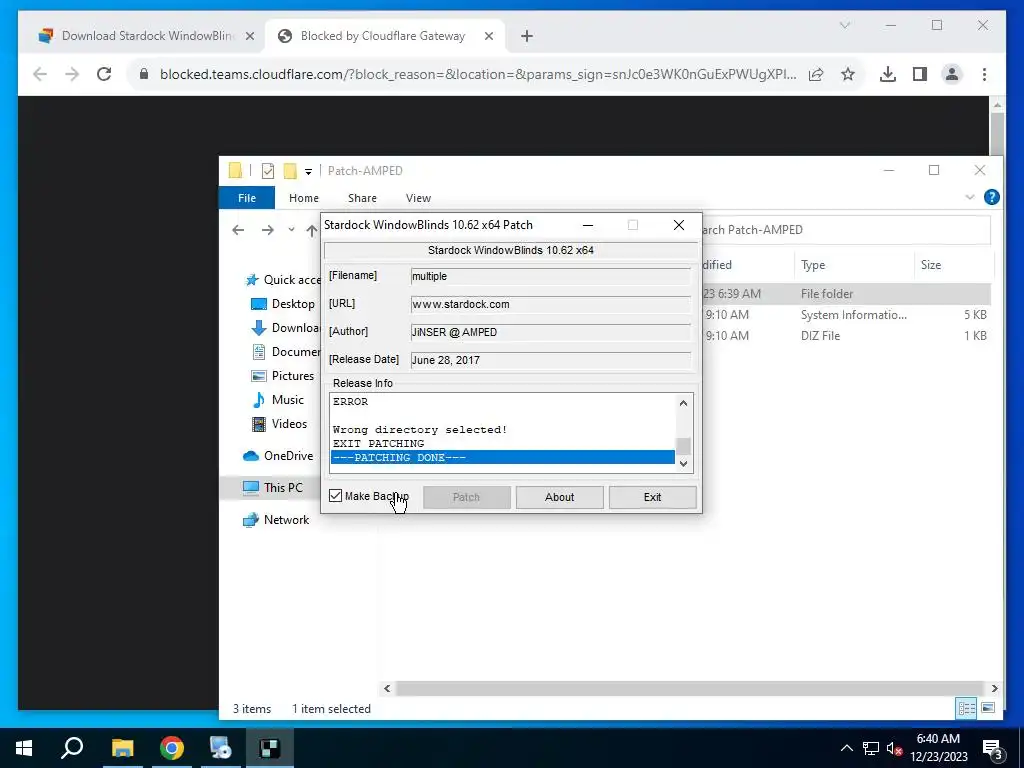
Task: Click the grayed-out Patch button
Action: click(x=466, y=497)
